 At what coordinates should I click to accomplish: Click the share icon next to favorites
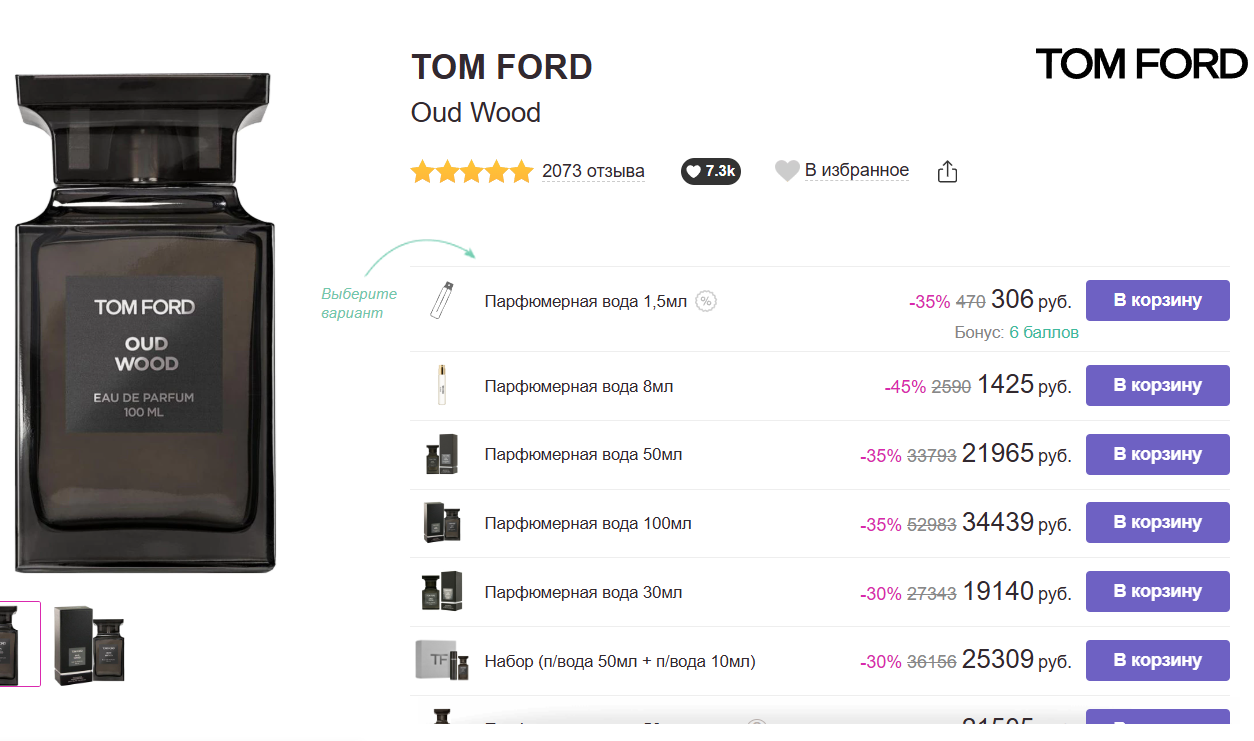pos(947,172)
